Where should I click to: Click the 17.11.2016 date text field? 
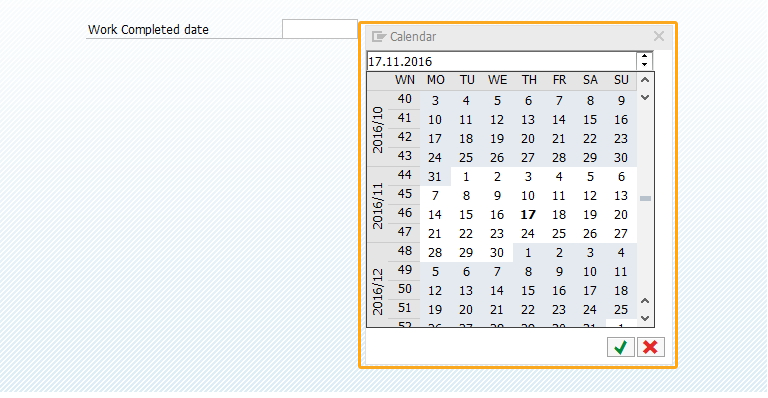coord(502,62)
